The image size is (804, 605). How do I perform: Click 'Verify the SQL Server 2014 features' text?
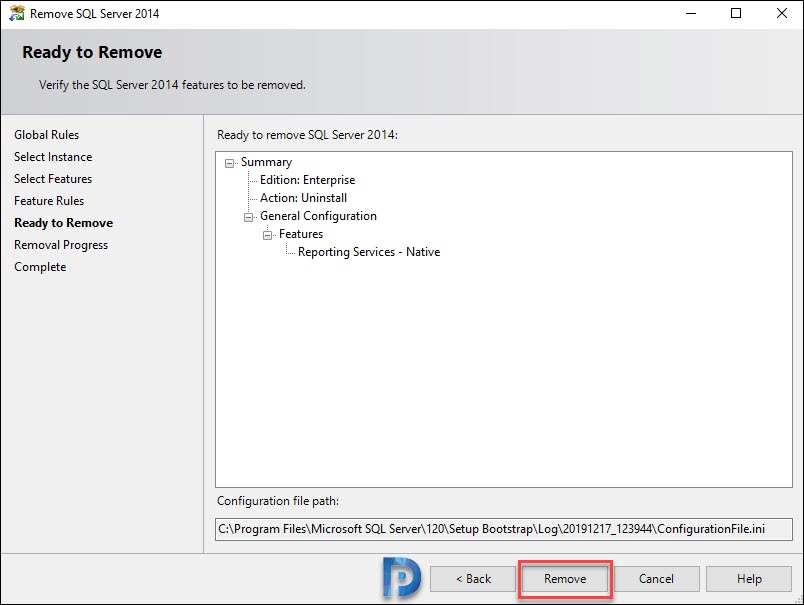172,85
